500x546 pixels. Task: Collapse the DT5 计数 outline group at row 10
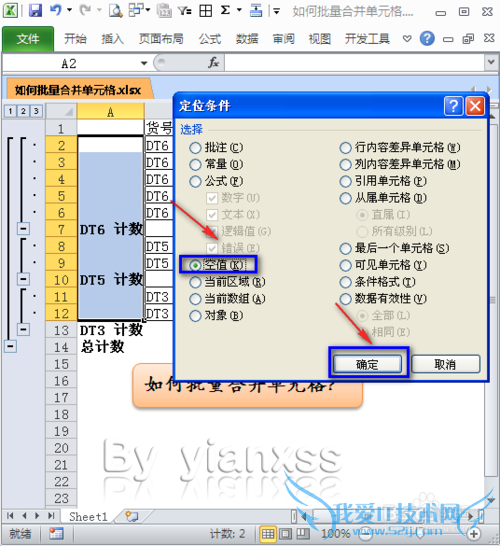(23, 279)
